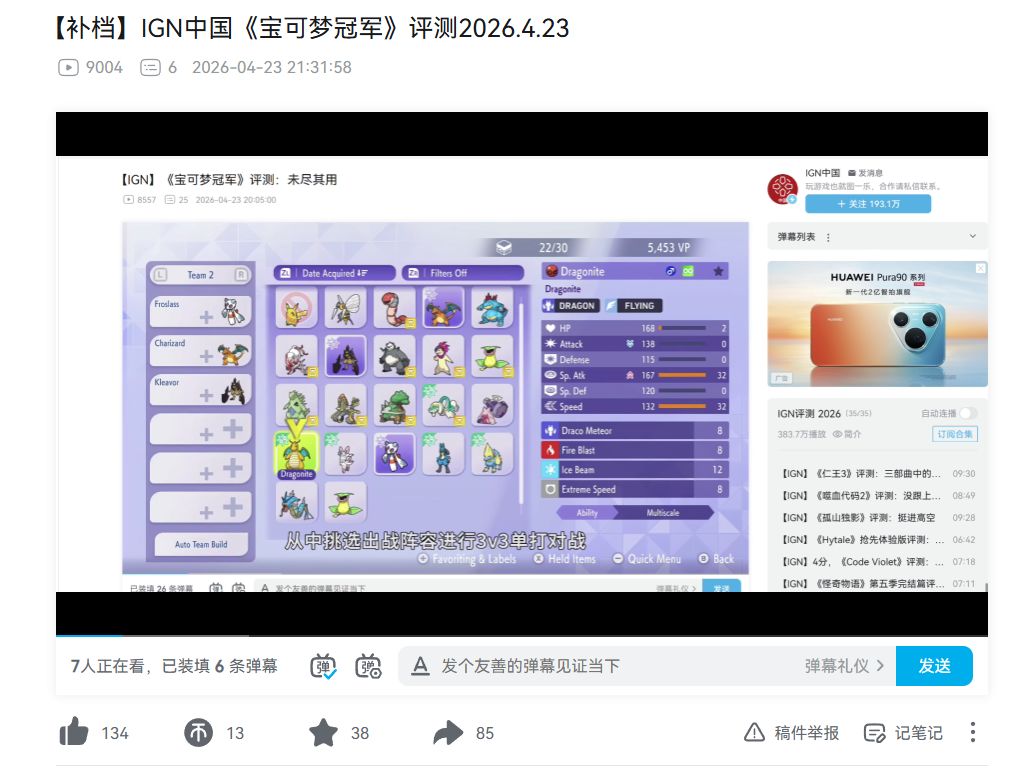Click the box storage icon beside 22/30
Viewport: 1019px width, 778px height.
click(504, 248)
